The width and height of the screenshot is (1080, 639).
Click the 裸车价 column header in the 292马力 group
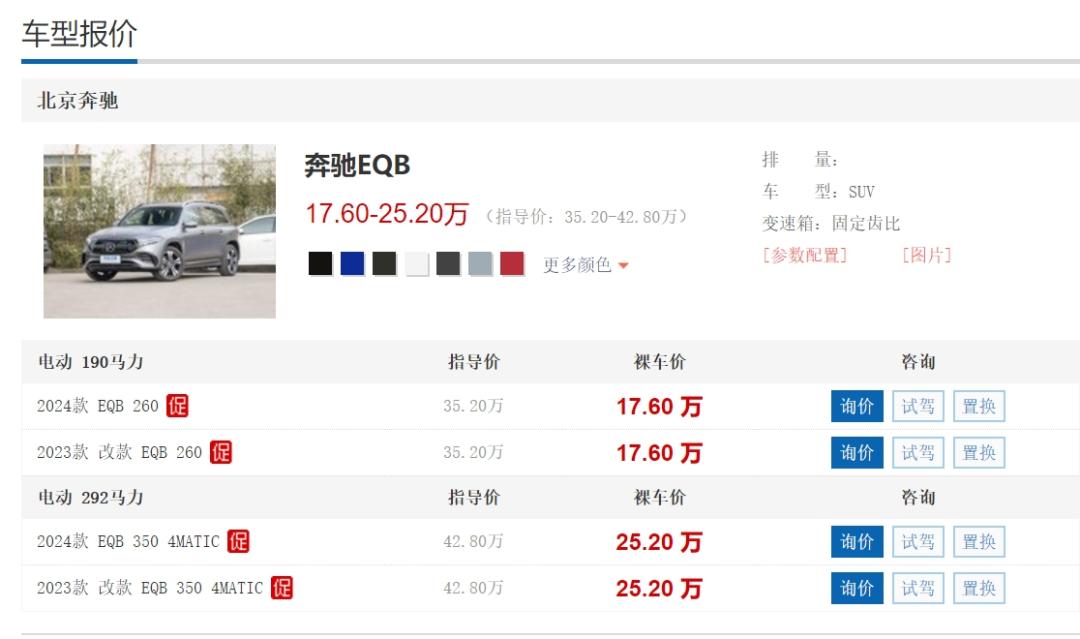(660, 497)
